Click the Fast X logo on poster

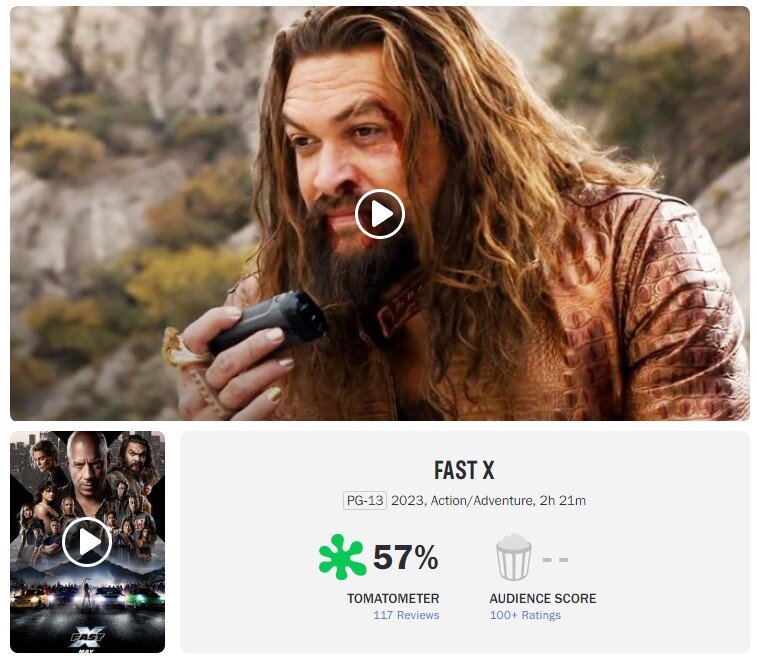coord(87,638)
